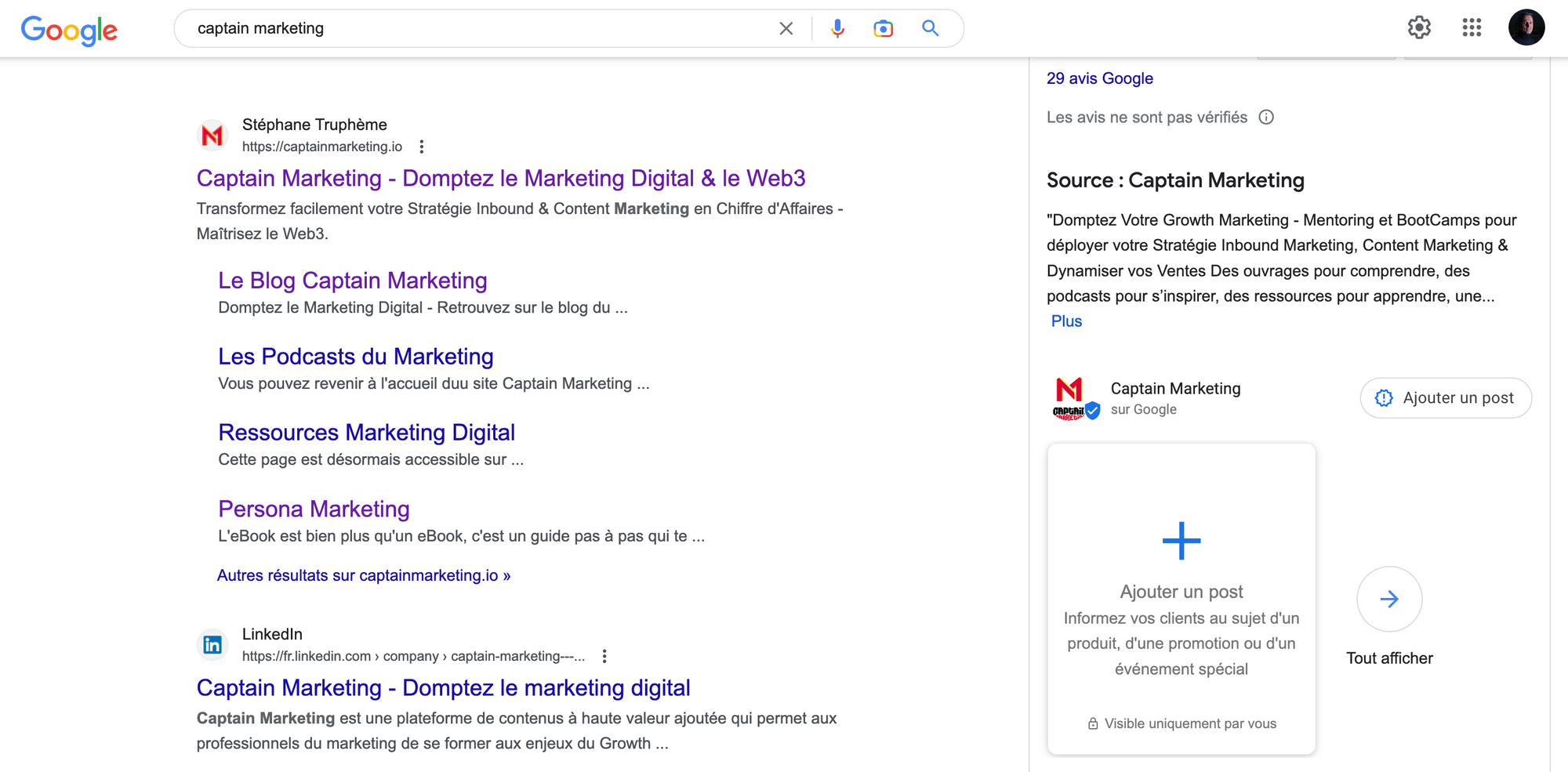Click https://captainmarketing.io URL text
Viewport: 1568px width, 772px height.
(322, 147)
